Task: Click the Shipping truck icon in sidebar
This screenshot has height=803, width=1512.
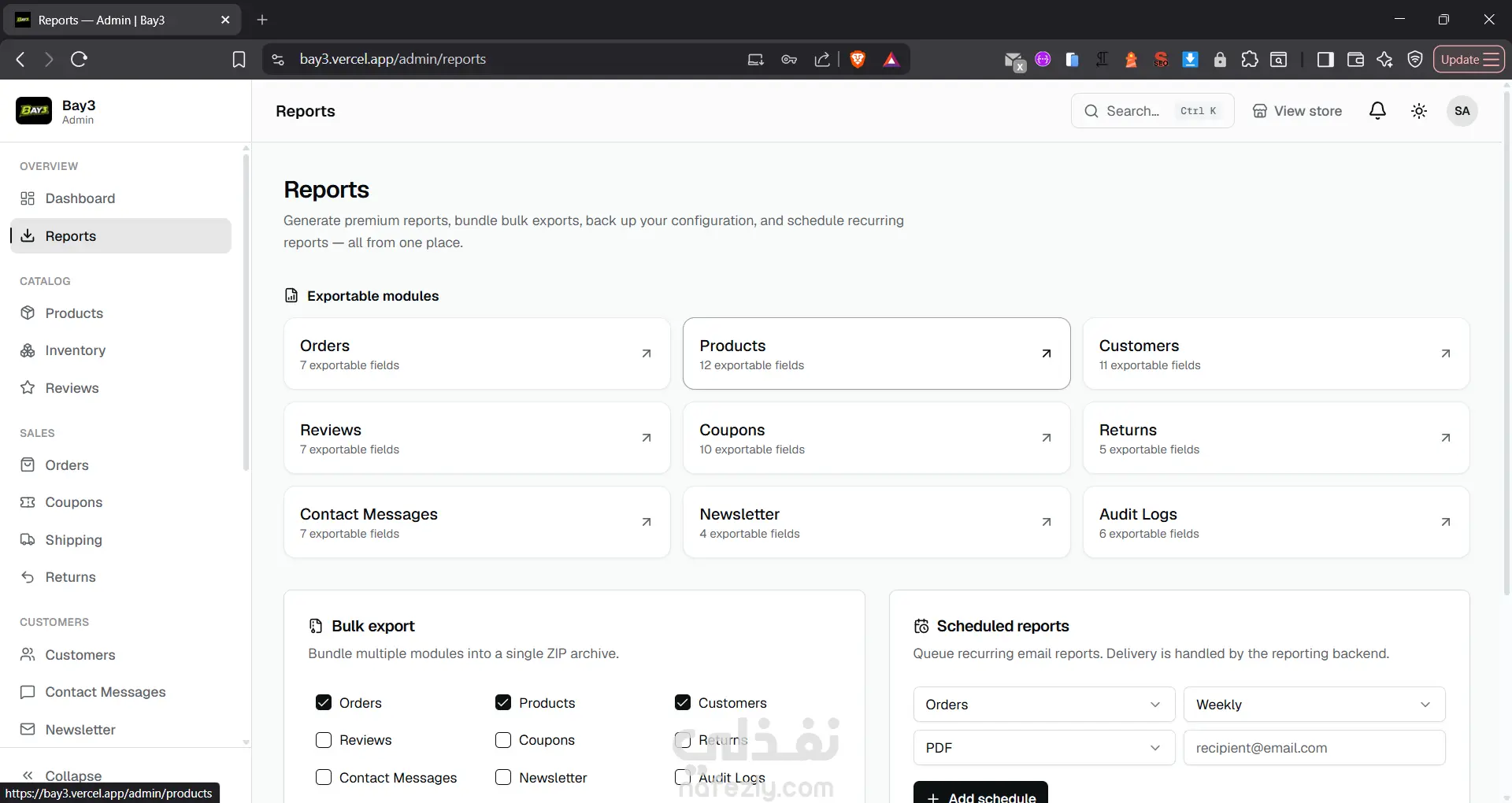Action: click(x=28, y=540)
